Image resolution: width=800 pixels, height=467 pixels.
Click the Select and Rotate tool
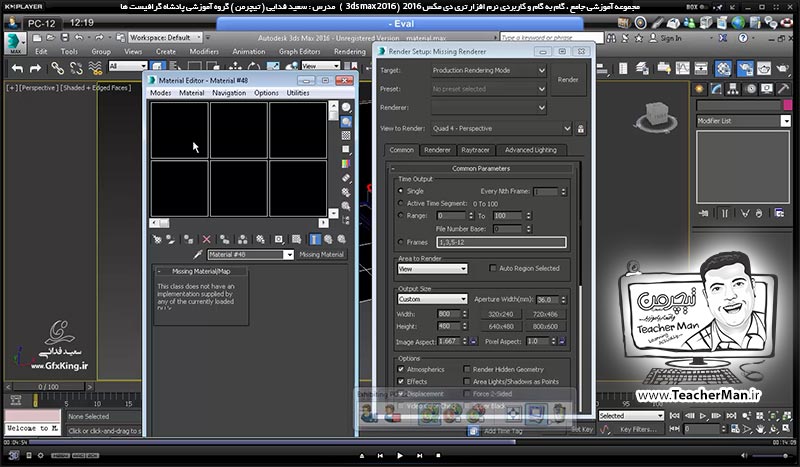click(254, 67)
